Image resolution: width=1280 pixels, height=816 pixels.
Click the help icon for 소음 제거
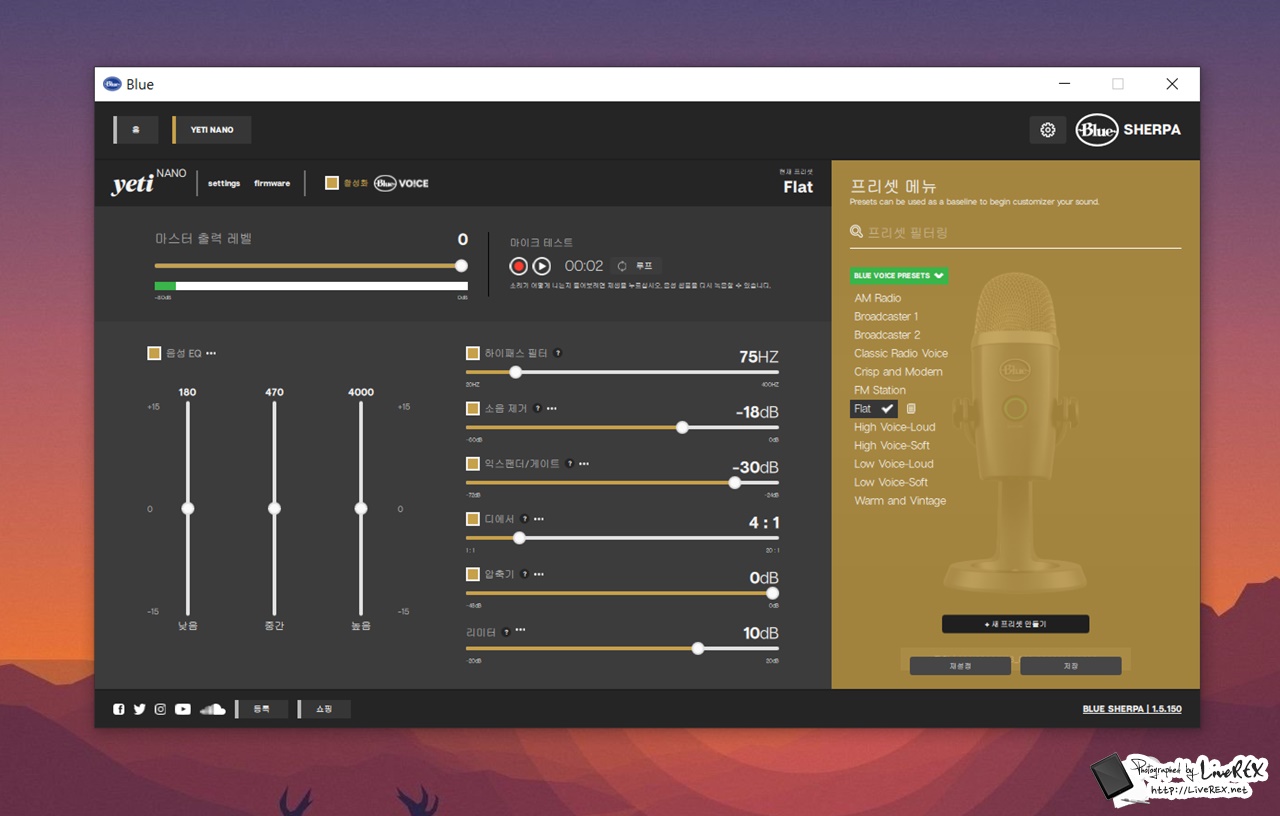[537, 408]
